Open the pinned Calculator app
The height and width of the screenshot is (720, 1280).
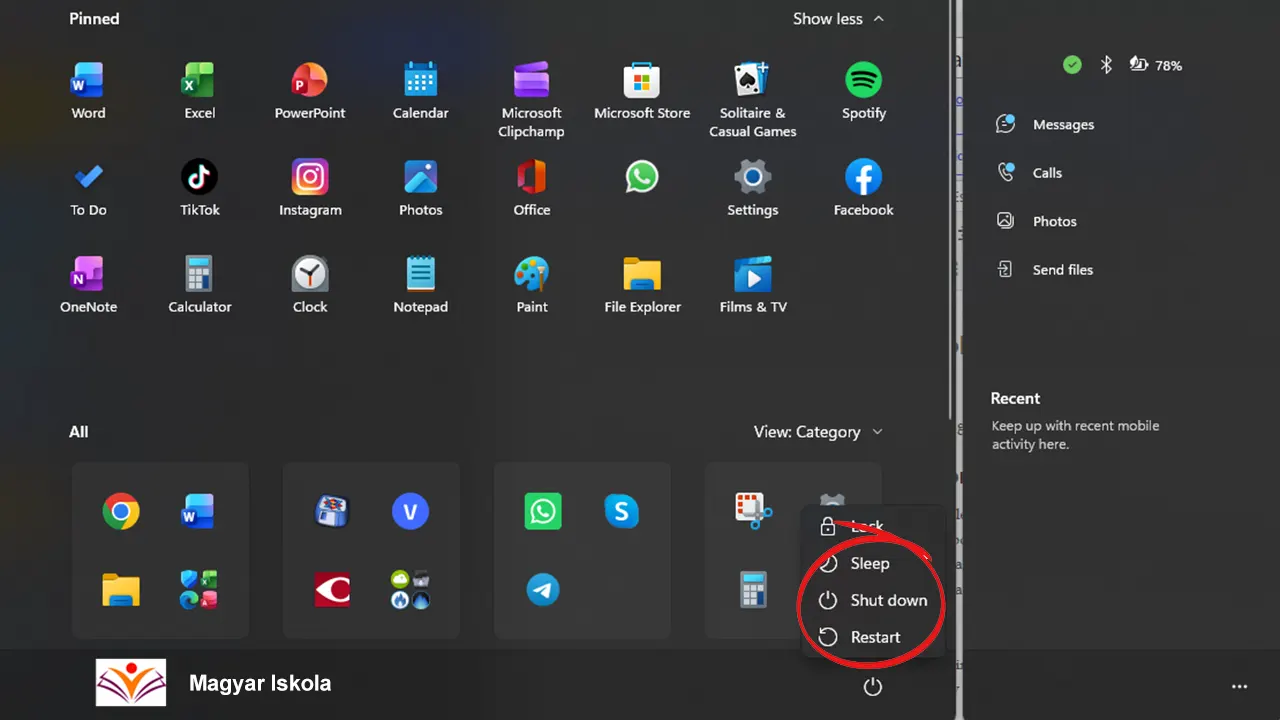click(199, 285)
